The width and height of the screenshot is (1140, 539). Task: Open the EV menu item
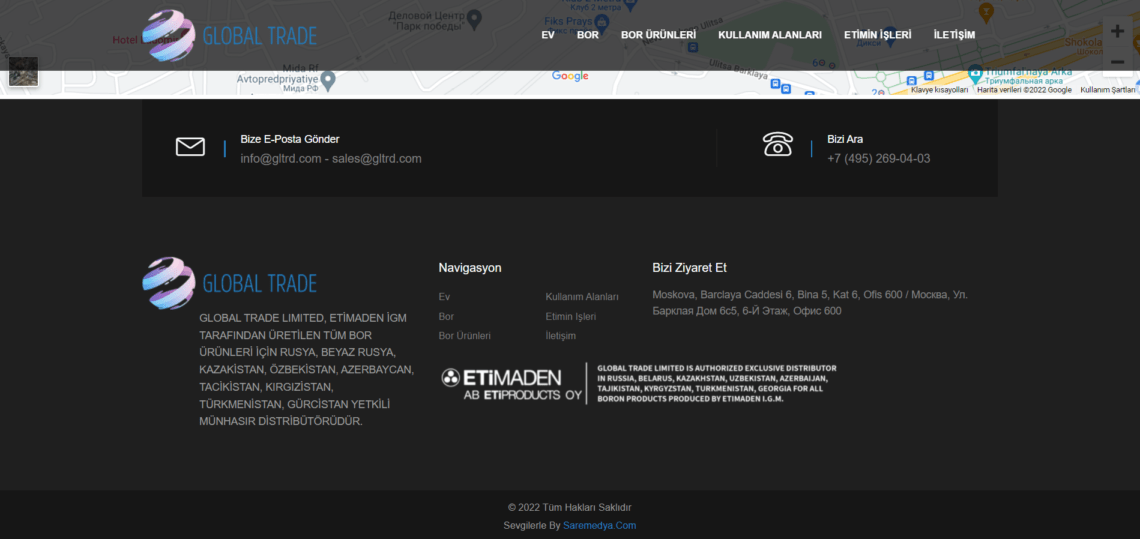pyautogui.click(x=548, y=35)
